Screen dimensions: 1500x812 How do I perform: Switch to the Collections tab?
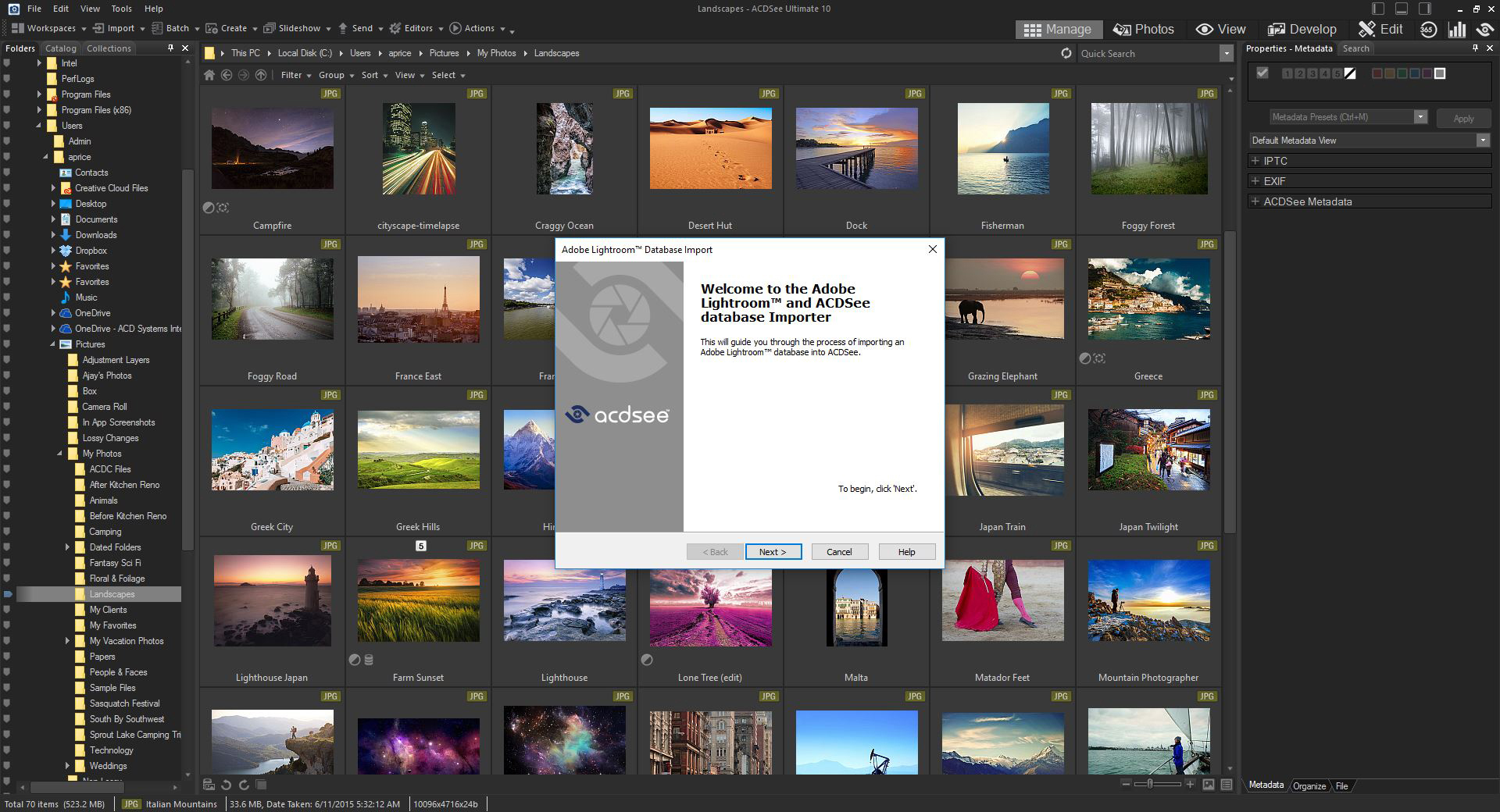pos(109,48)
